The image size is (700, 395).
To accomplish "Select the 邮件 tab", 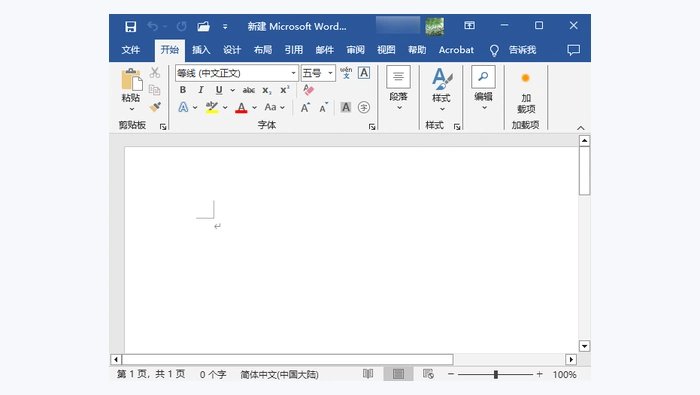I will pyautogui.click(x=325, y=50).
